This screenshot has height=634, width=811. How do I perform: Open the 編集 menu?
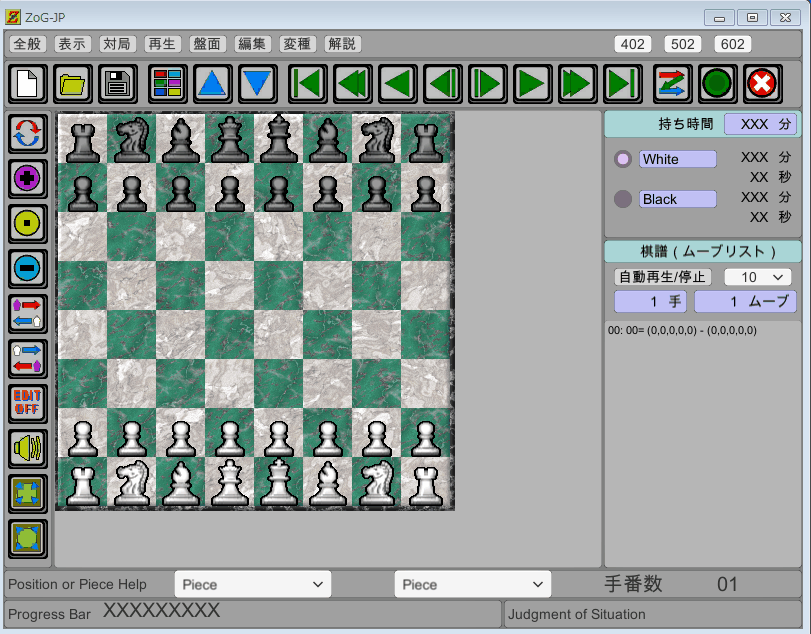252,44
